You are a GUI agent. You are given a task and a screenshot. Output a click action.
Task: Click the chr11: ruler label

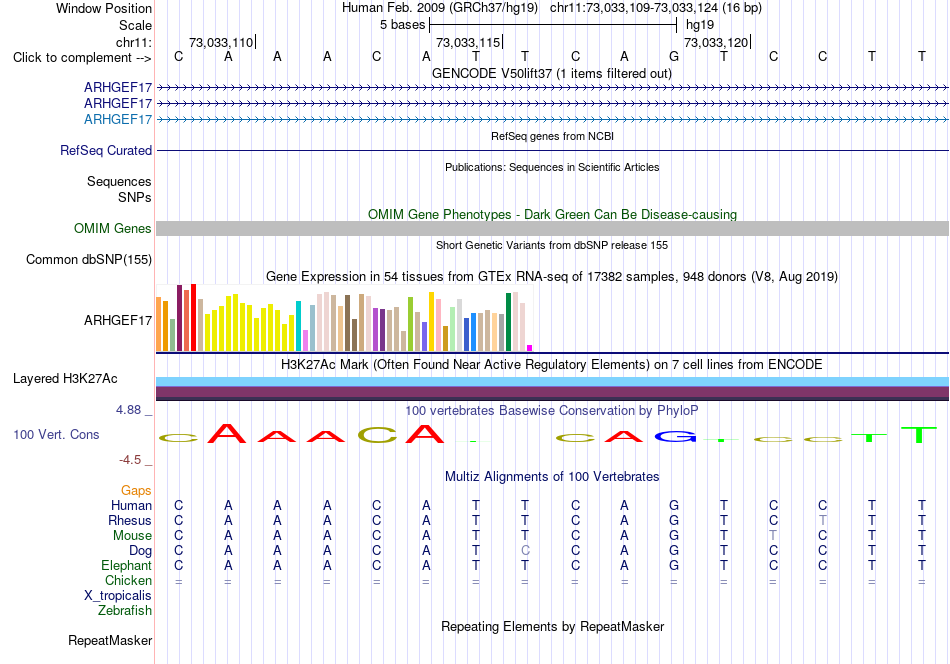click(133, 42)
